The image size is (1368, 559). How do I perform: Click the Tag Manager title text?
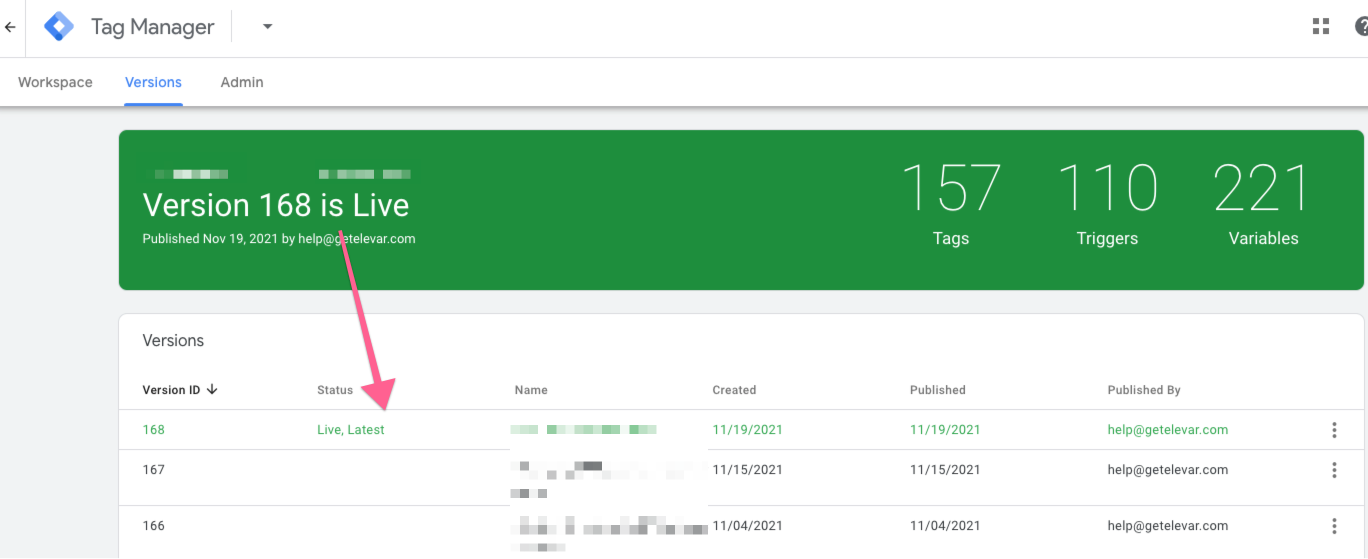coord(153,28)
